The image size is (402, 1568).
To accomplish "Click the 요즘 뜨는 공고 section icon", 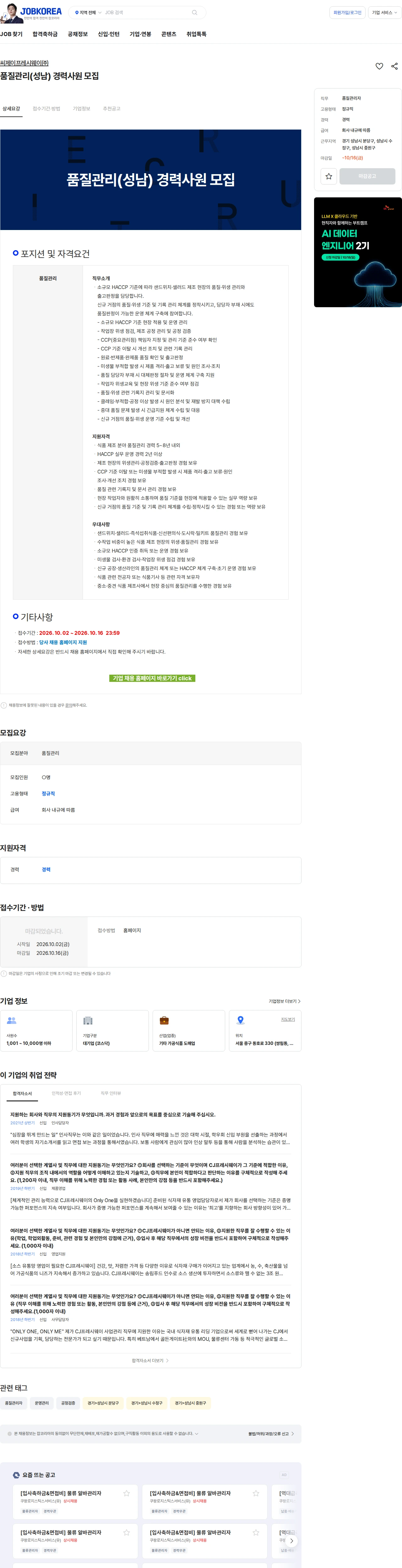I will coord(16,1475).
